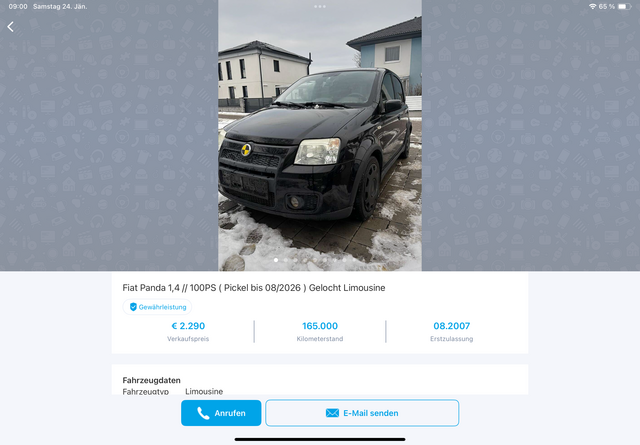640x445 pixels.
Task: Tap the Wi-Fi status icon
Action: click(x=593, y=7)
